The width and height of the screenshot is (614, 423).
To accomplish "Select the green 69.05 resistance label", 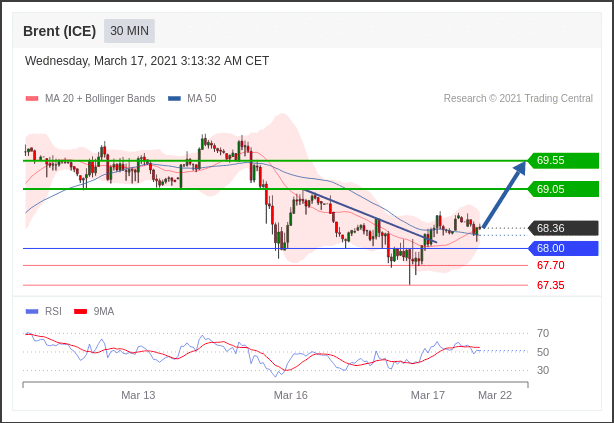I will pyautogui.click(x=564, y=189).
